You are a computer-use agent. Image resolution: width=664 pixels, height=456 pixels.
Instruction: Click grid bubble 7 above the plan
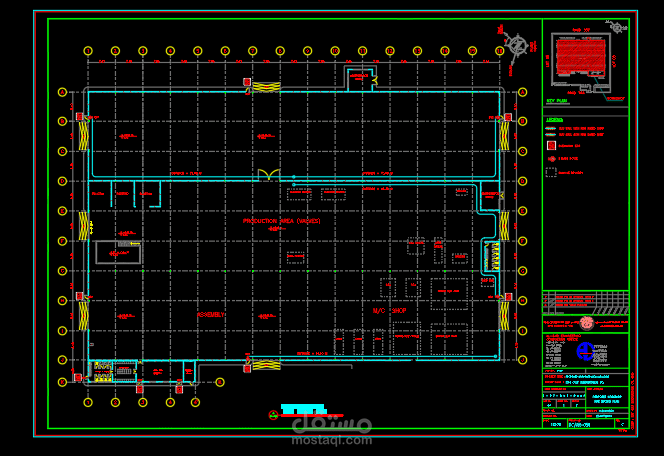(253, 51)
